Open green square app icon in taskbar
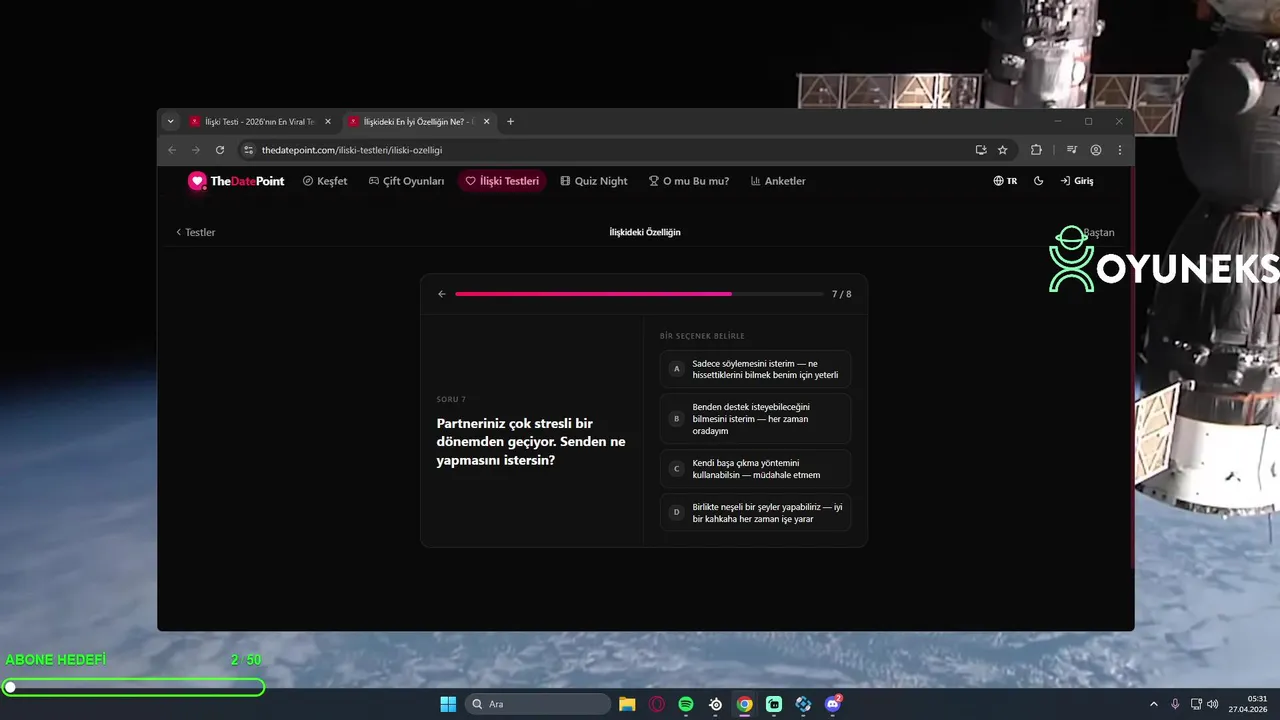The height and width of the screenshot is (720, 1280). [x=774, y=704]
